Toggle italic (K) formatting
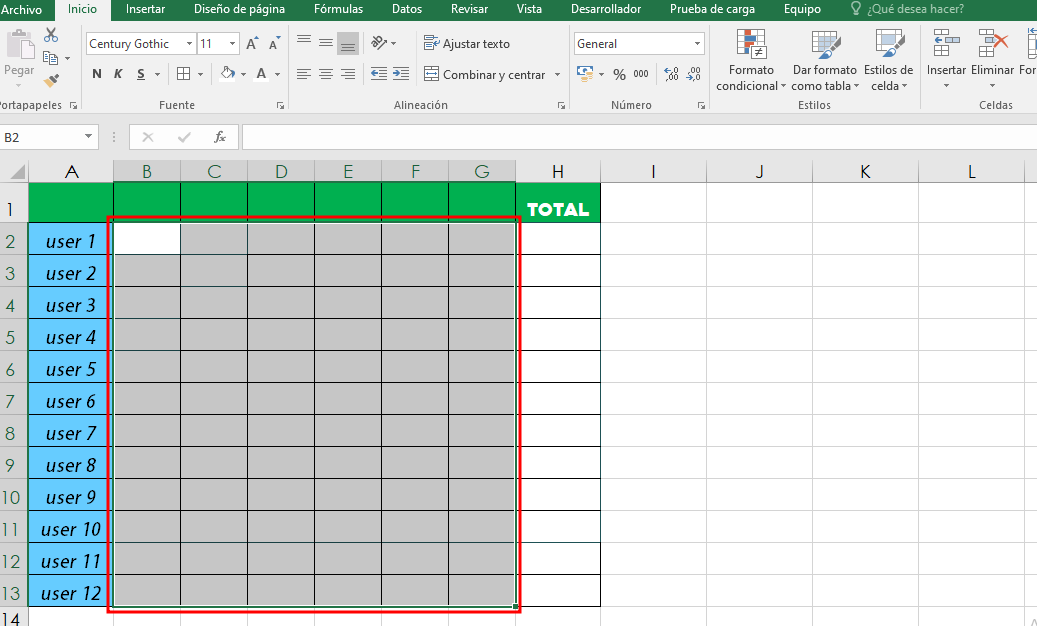 (x=118, y=74)
